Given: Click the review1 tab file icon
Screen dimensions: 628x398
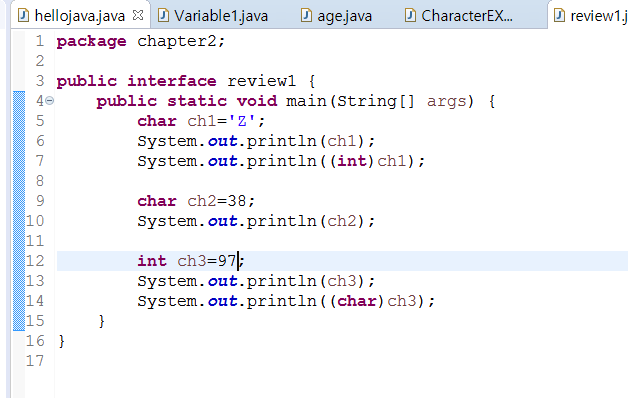Looking at the screenshot, I should pos(559,16).
